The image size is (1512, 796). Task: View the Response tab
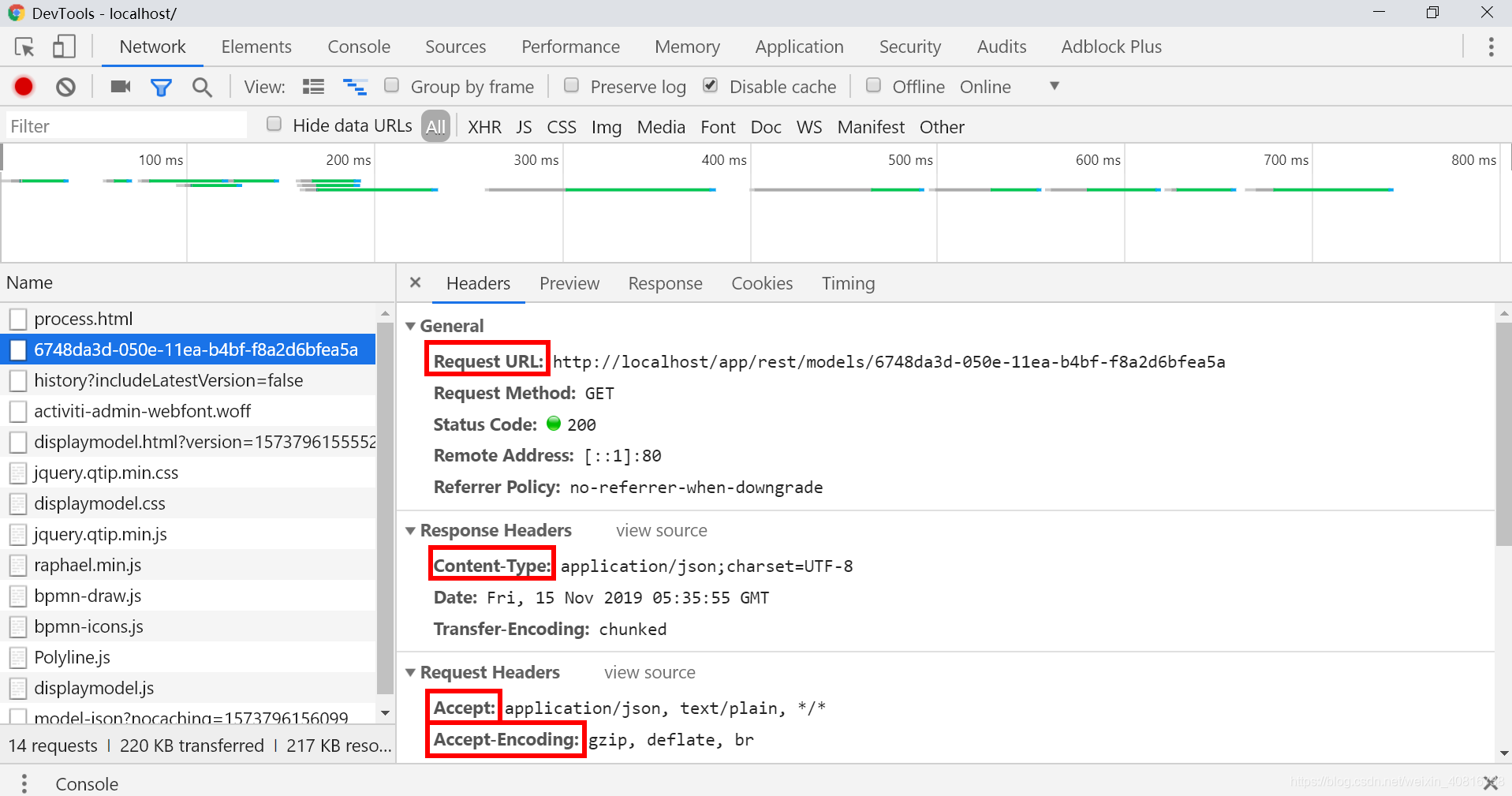pos(665,283)
